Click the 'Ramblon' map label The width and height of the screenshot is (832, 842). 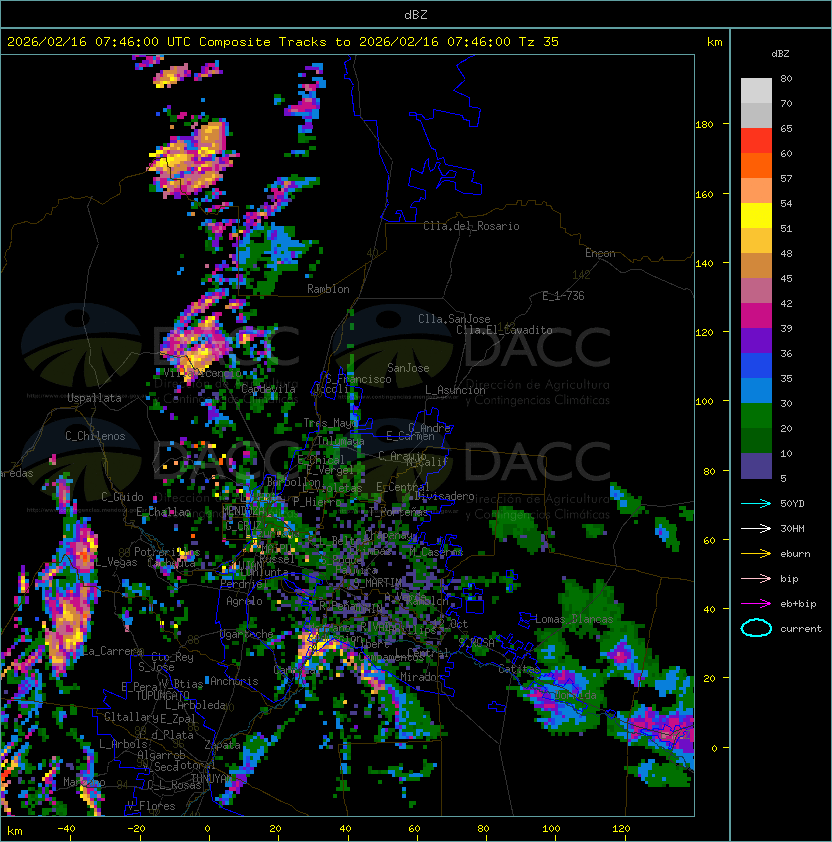(x=328, y=289)
